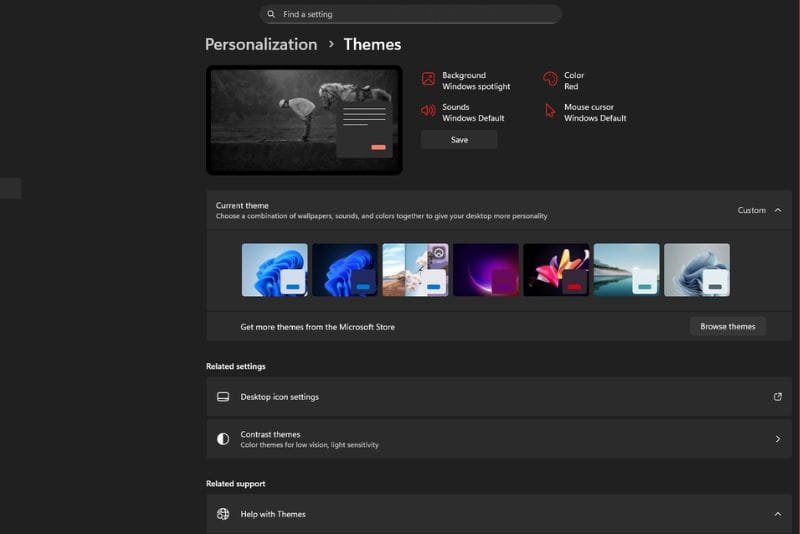
Task: Select the light Windows blue bloom theme
Action: click(275, 270)
